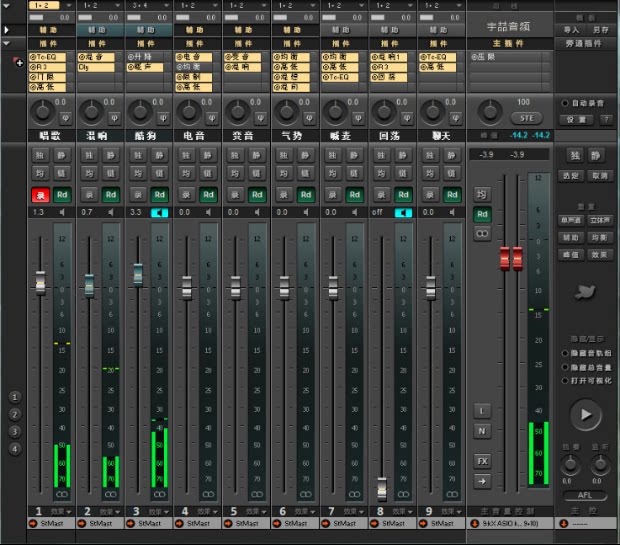Click the cyan speaker icon on 酷狗 channel
620x545 pixels.
tap(159, 213)
